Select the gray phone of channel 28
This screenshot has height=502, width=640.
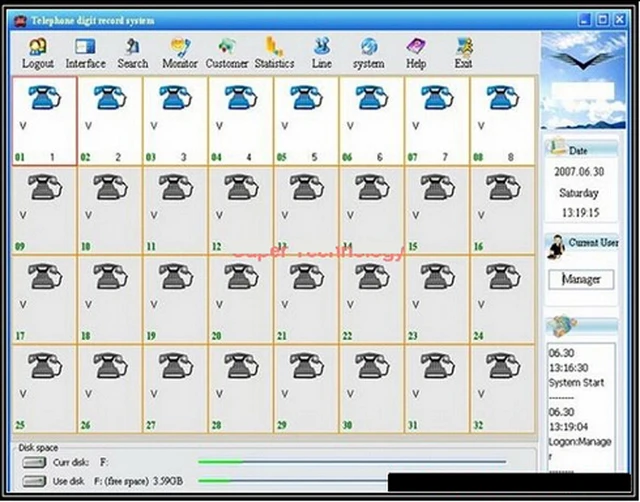click(x=241, y=365)
